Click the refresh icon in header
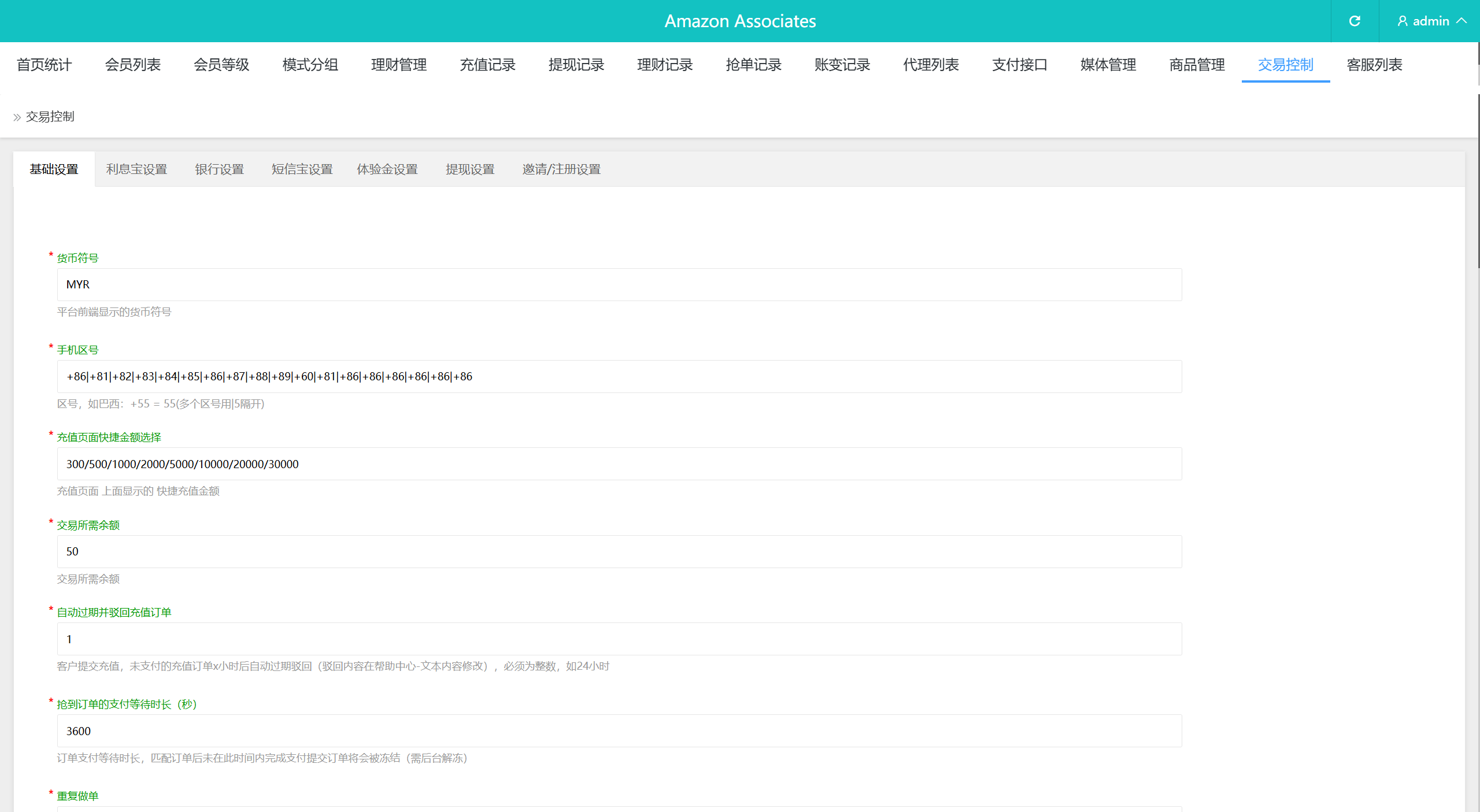The height and width of the screenshot is (812, 1480). click(x=1355, y=21)
